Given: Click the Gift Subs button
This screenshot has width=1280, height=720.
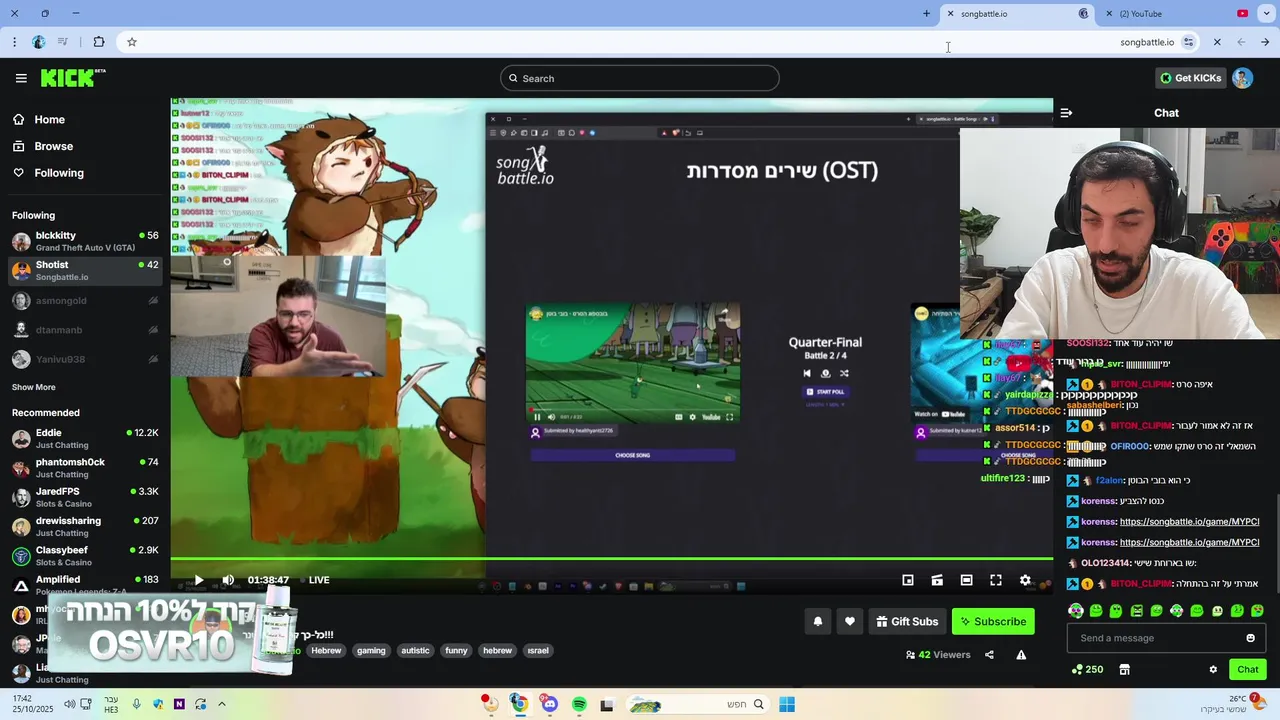Looking at the screenshot, I should [x=907, y=621].
